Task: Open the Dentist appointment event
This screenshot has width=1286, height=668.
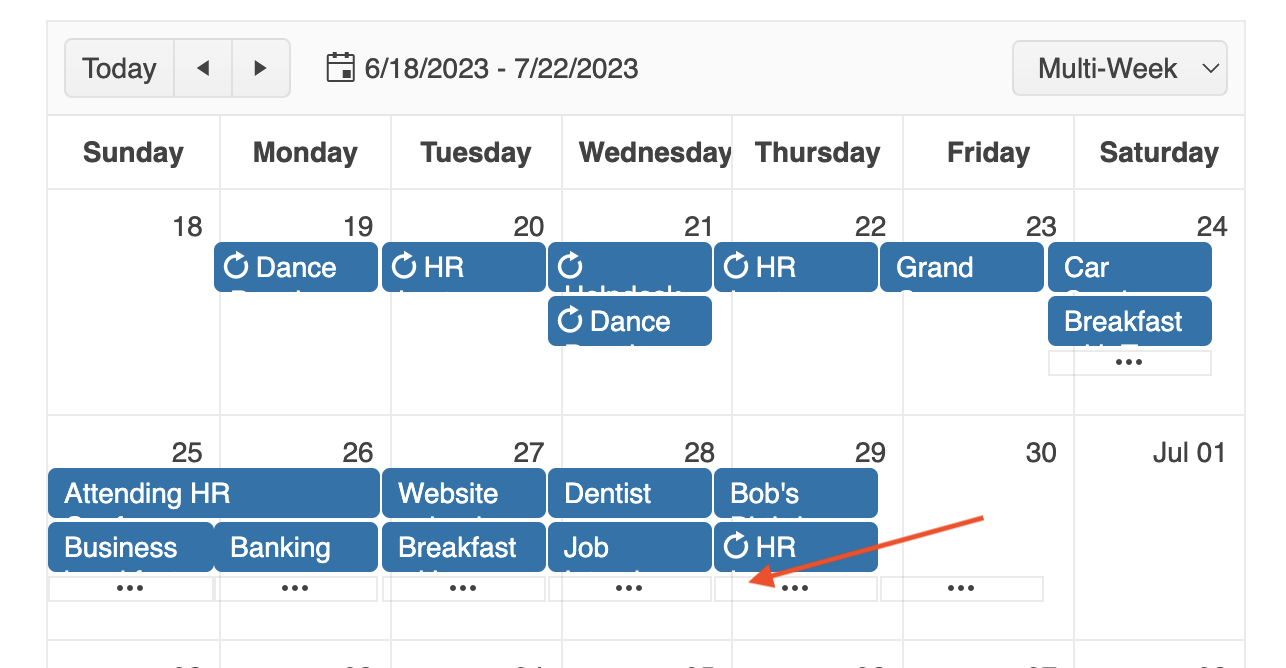Action: tap(629, 493)
